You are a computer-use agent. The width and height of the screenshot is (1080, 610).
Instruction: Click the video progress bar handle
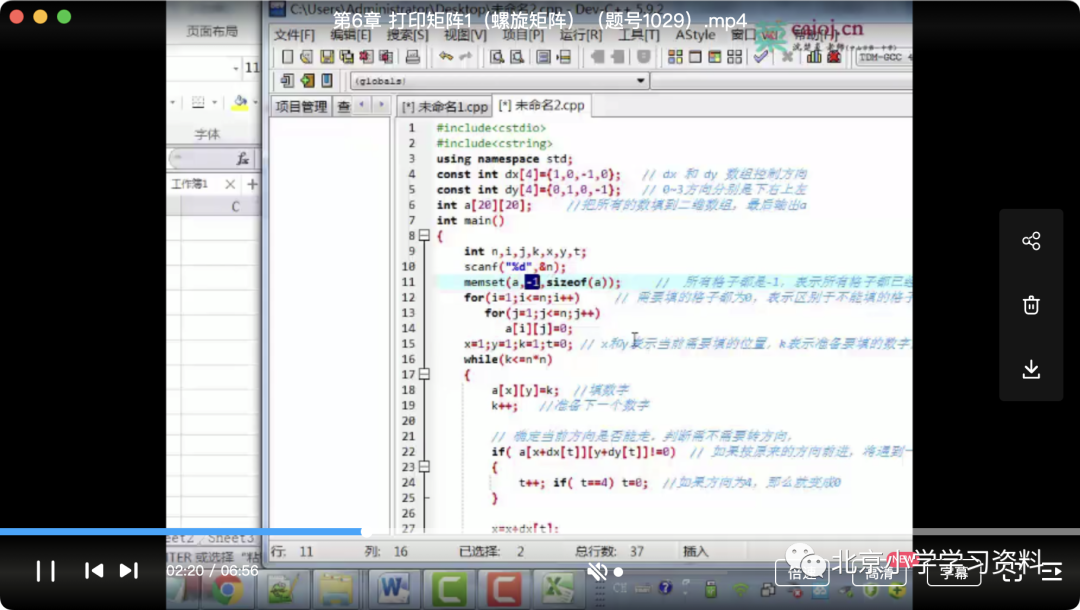pos(366,532)
